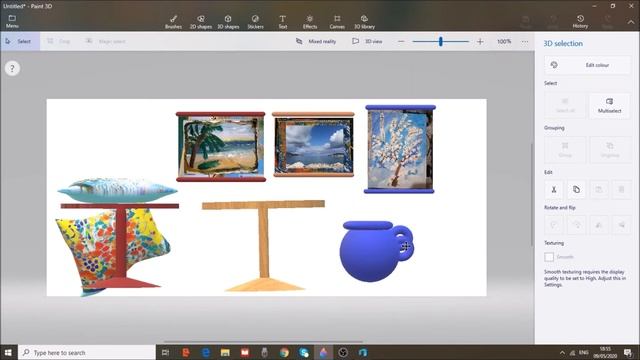Rotate selection right
Viewport: 640px width, 360px height.
click(576, 225)
